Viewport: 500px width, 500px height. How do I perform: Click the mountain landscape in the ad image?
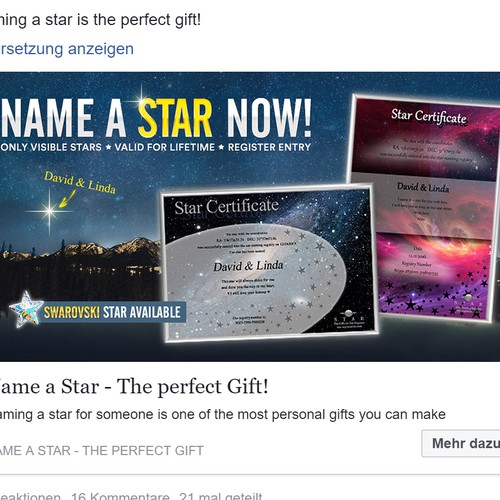point(80,263)
